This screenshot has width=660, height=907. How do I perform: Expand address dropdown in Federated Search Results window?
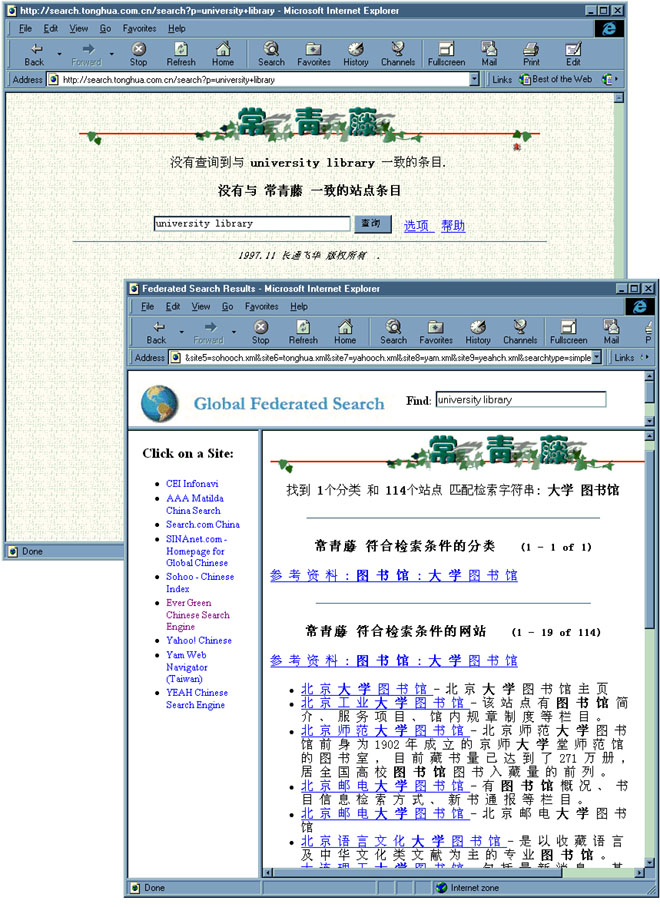coord(597,357)
